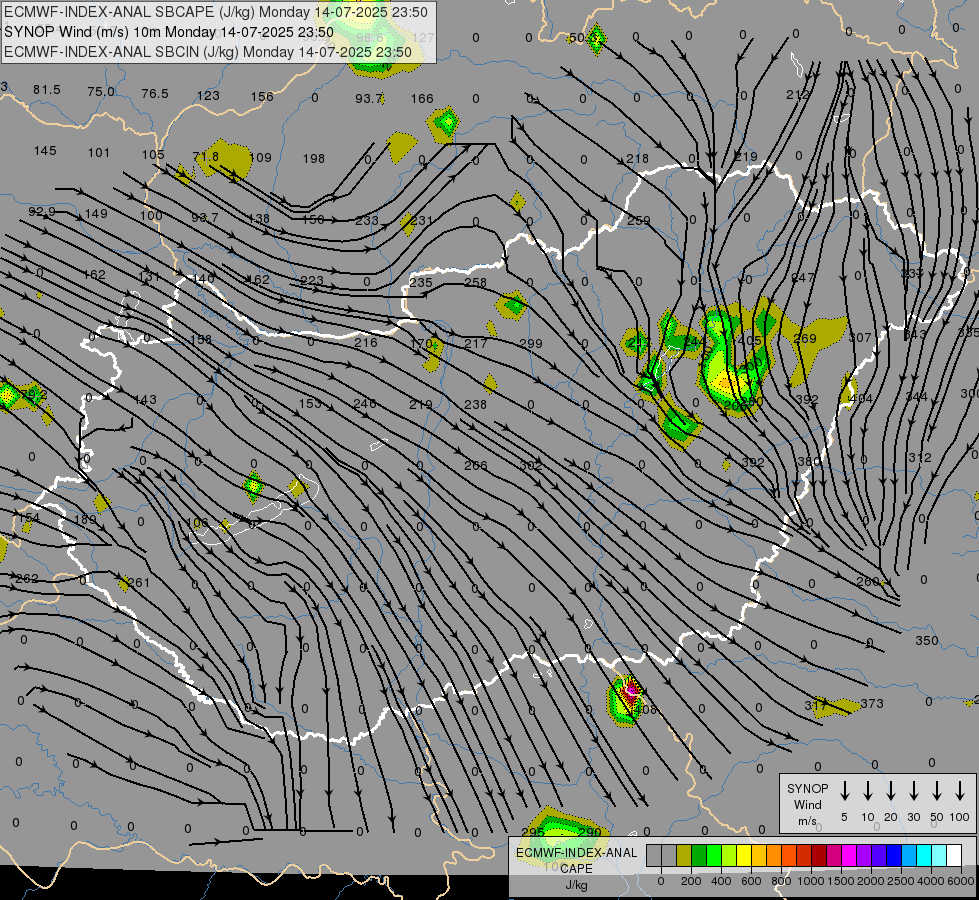Click the CAPE J/kg legend label
The width and height of the screenshot is (979, 900).
(x=576, y=876)
